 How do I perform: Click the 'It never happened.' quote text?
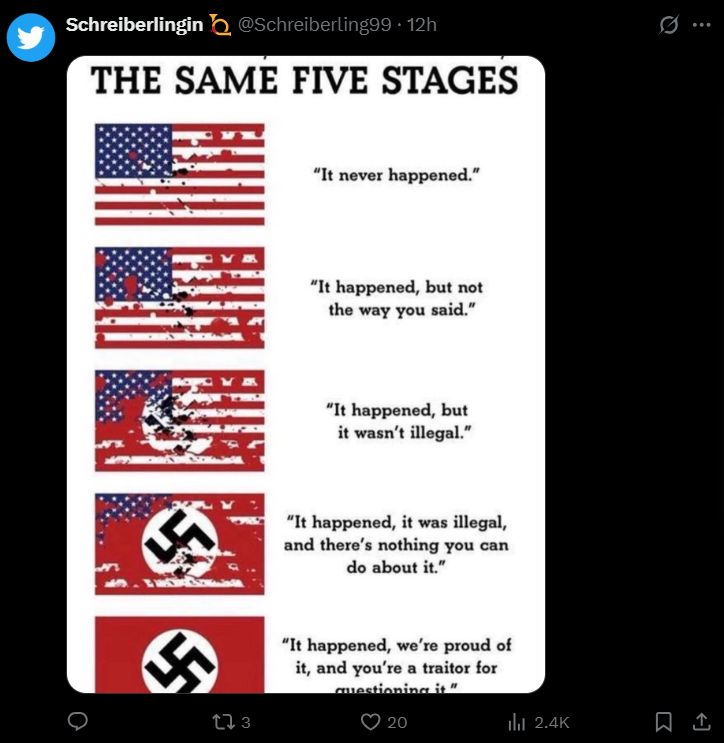[397, 175]
